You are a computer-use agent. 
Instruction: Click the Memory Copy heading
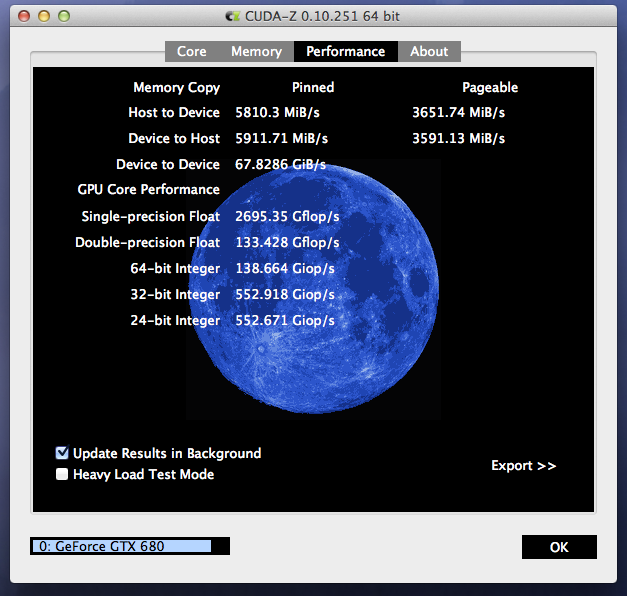[176, 87]
